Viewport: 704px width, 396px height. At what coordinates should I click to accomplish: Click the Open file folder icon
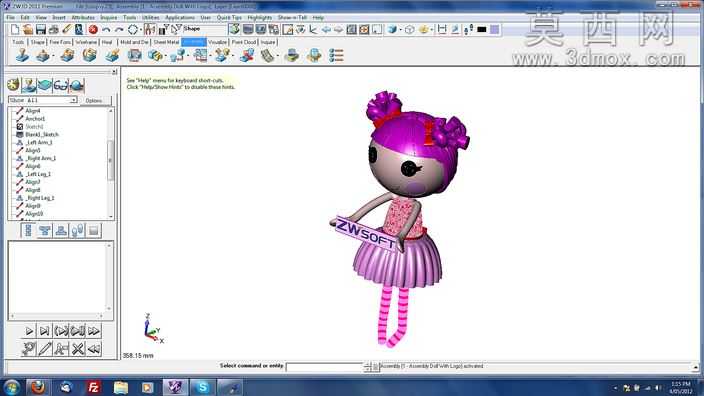click(x=28, y=30)
